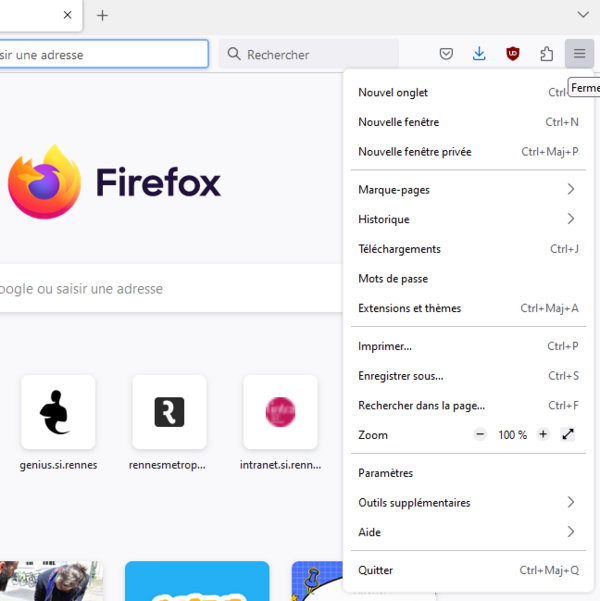Close the hamburger application menu button
The height and width of the screenshot is (601, 600).
tap(579, 54)
